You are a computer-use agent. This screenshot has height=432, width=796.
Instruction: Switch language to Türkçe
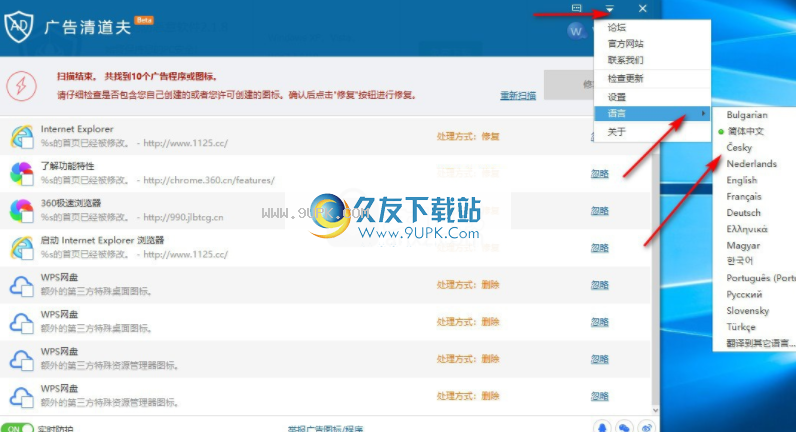point(741,327)
